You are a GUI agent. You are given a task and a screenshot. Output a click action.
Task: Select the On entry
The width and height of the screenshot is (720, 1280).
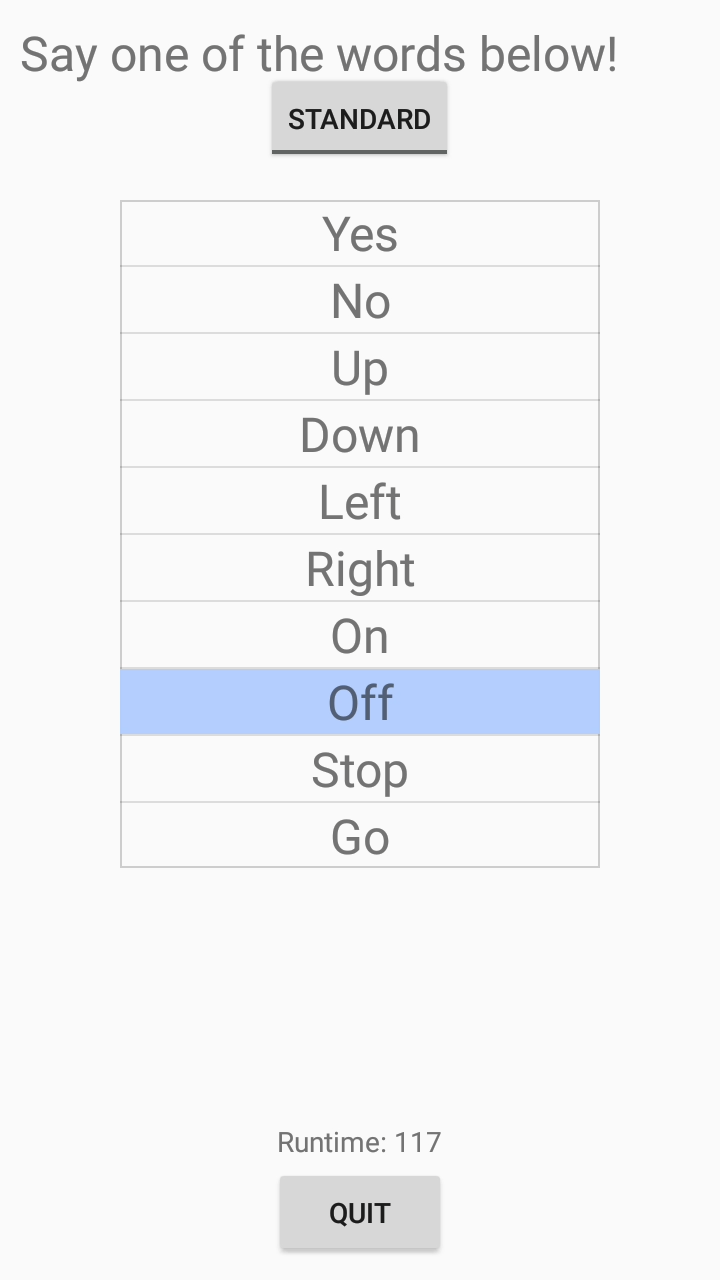(x=360, y=636)
